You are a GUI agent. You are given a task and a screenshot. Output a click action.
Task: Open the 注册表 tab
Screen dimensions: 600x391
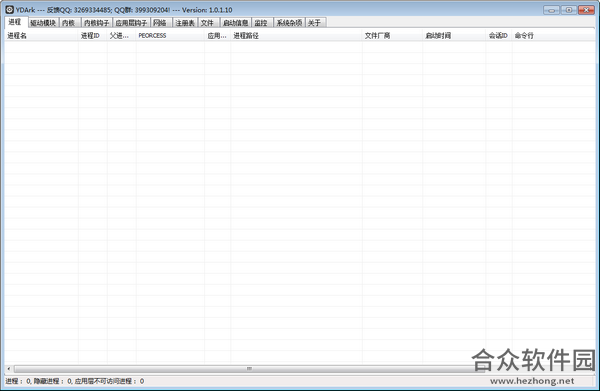185,23
